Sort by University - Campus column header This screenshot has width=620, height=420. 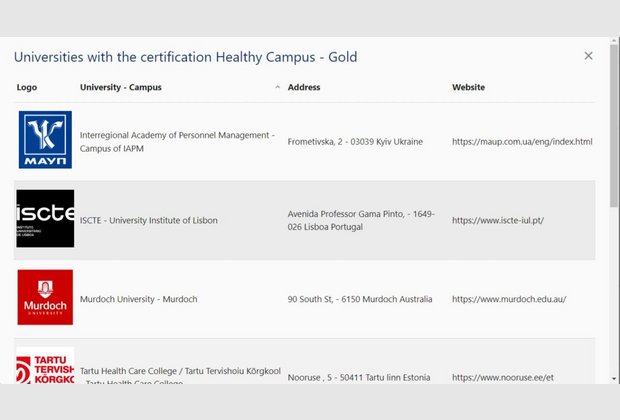[120, 88]
